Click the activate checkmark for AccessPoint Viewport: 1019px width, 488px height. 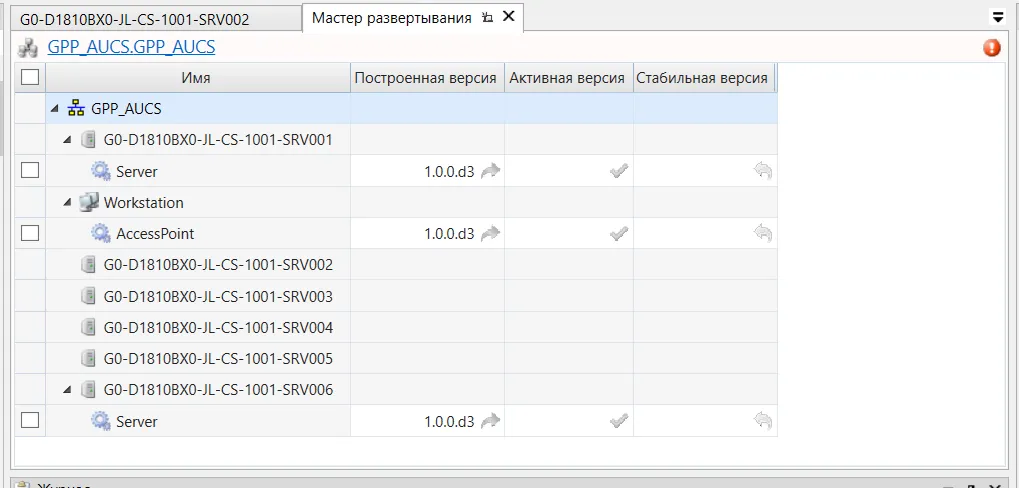click(619, 233)
